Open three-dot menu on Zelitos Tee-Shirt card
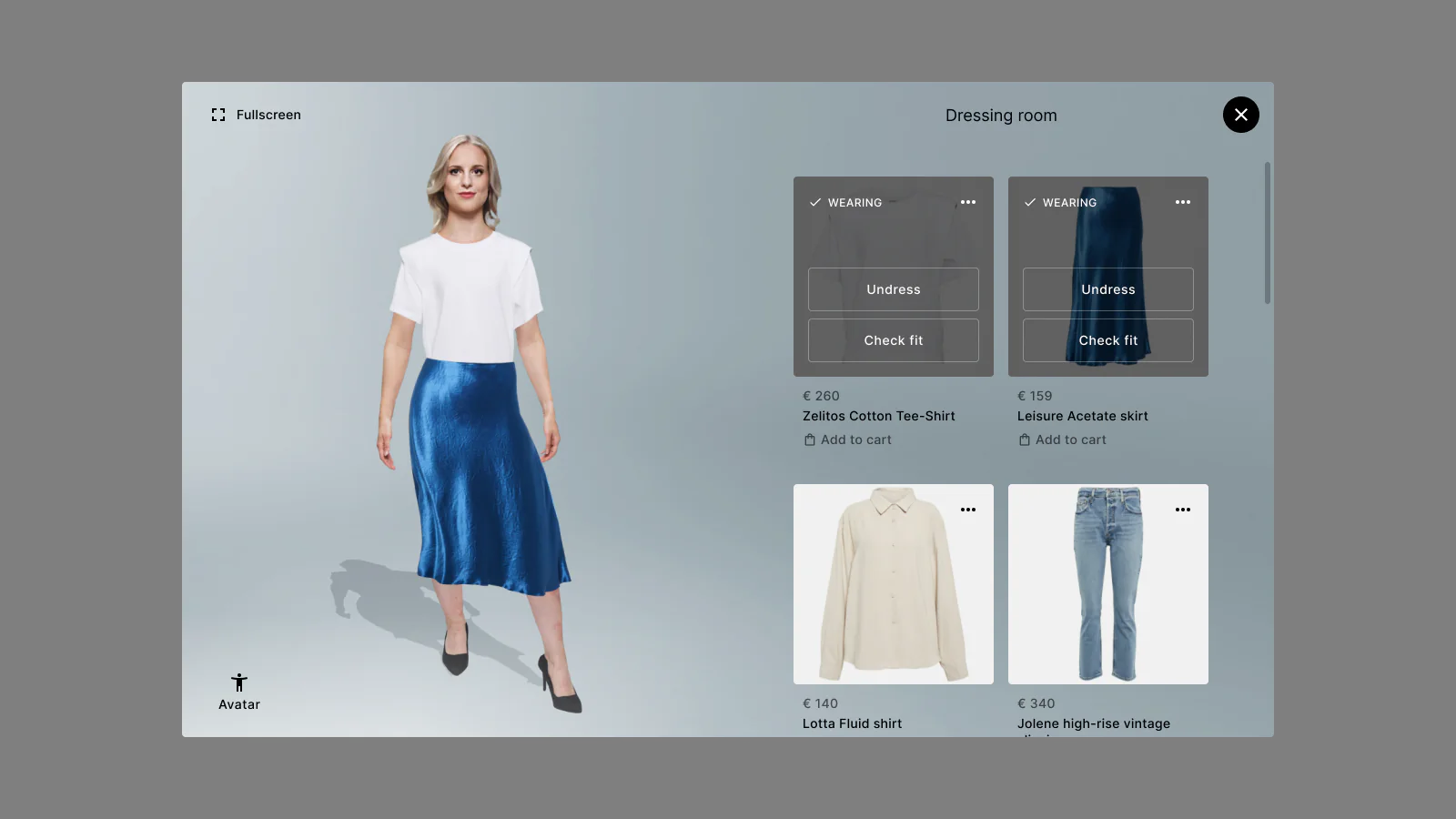1456x819 pixels. pos(967,202)
